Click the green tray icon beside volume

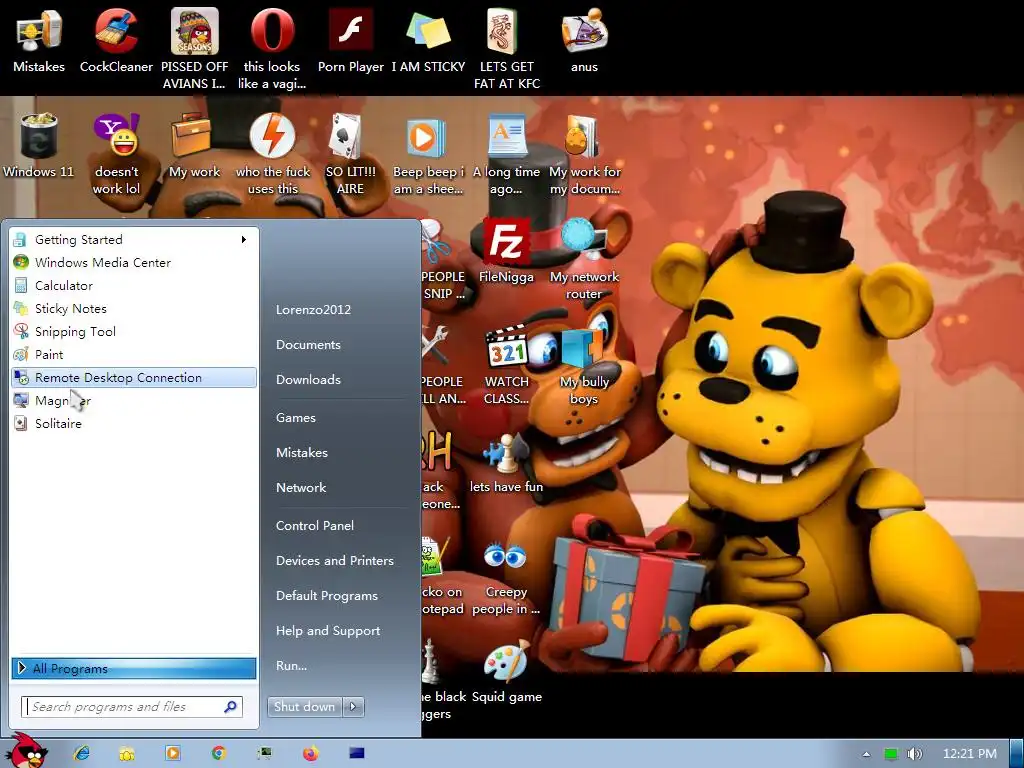(x=890, y=754)
